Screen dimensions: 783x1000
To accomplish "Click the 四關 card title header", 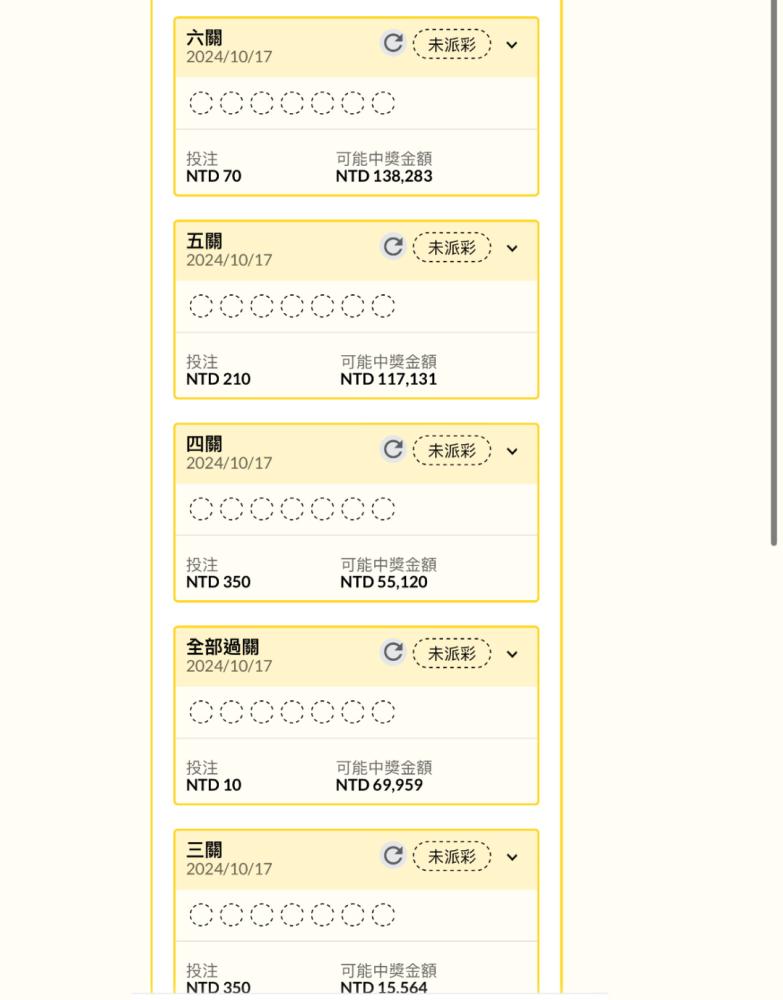I will tap(204, 444).
